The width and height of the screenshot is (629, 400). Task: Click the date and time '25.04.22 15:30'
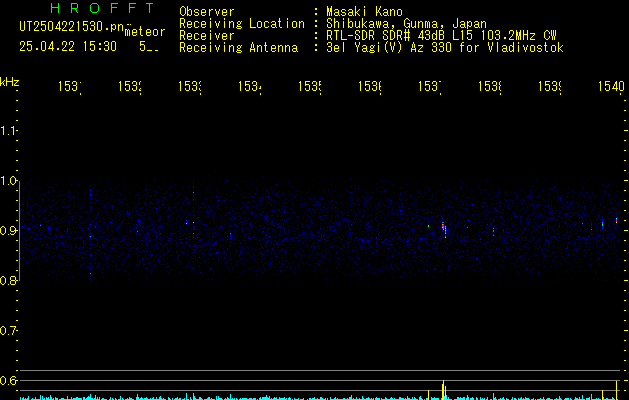pyautogui.click(x=68, y=47)
